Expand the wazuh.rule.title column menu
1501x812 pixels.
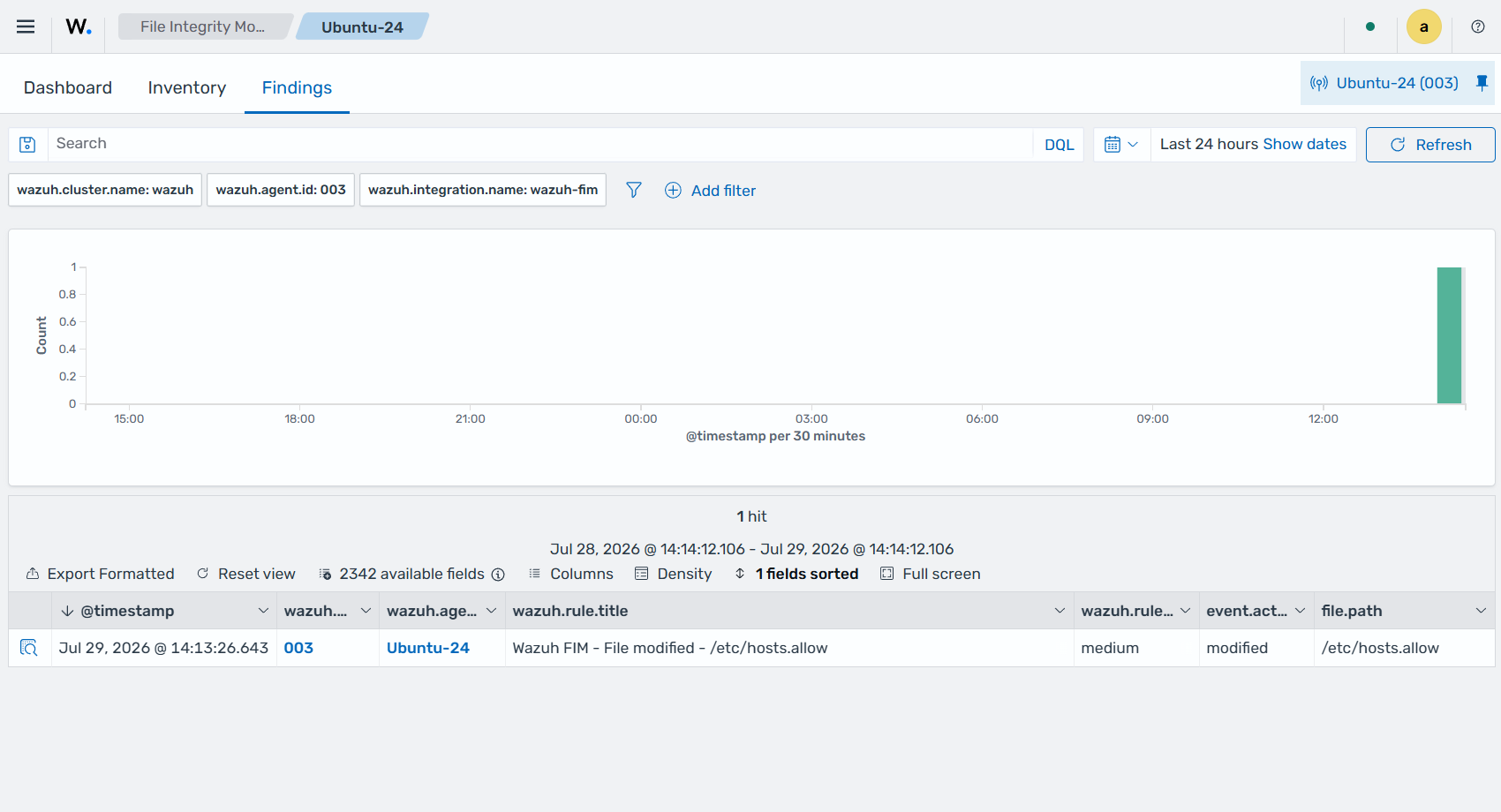click(x=1060, y=611)
